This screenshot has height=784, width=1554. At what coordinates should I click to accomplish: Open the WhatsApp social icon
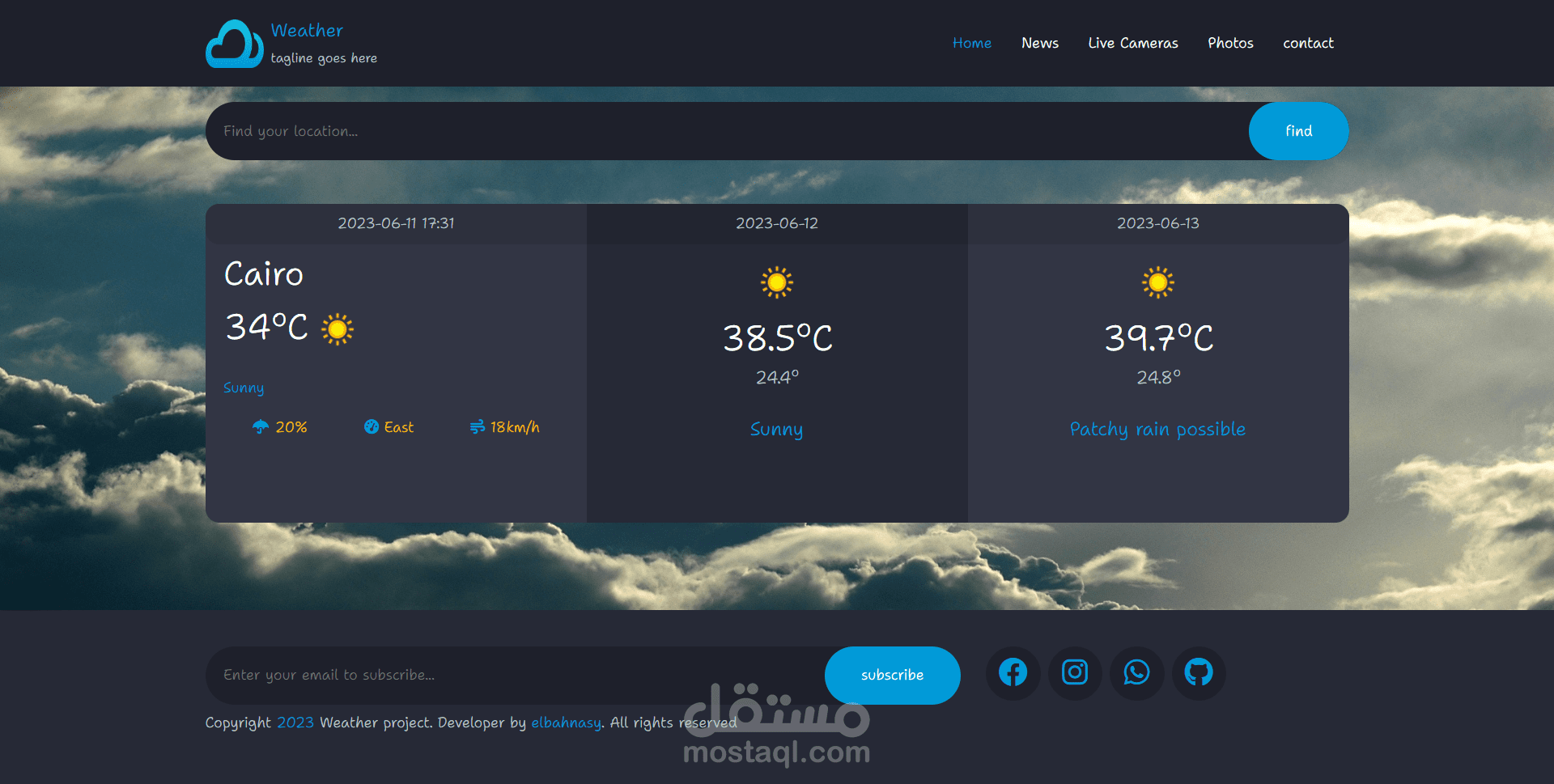(x=1136, y=673)
